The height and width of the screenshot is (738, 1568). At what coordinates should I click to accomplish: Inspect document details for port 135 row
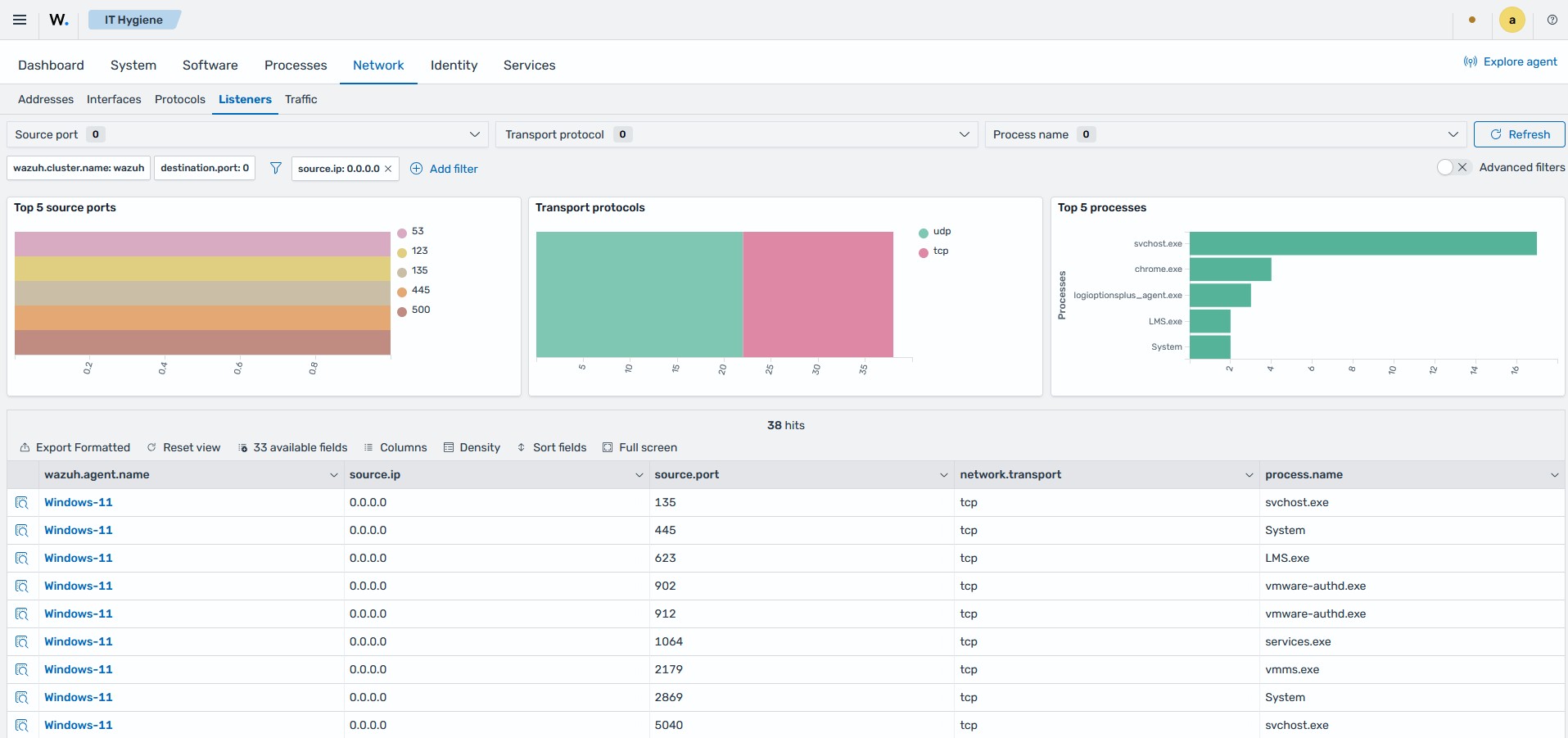coord(22,502)
